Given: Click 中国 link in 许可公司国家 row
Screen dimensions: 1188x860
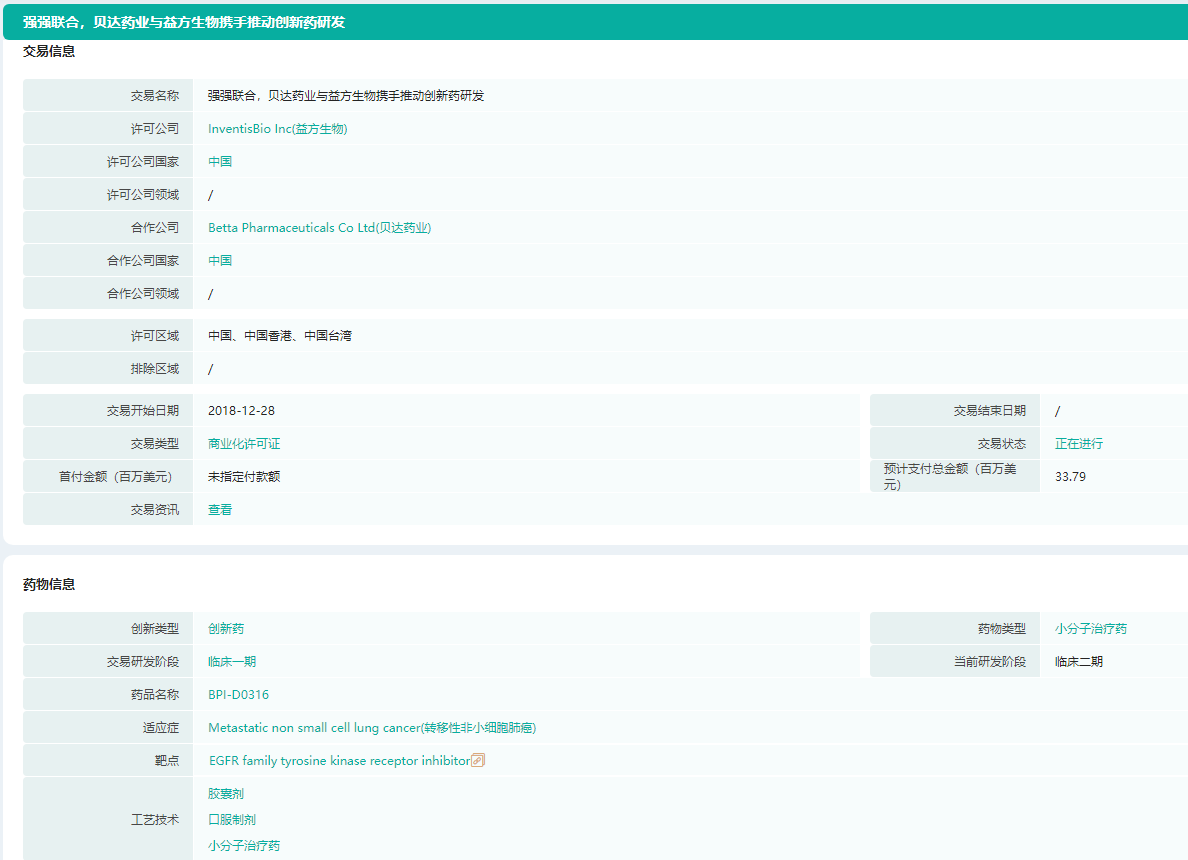Looking at the screenshot, I should click(x=220, y=161).
